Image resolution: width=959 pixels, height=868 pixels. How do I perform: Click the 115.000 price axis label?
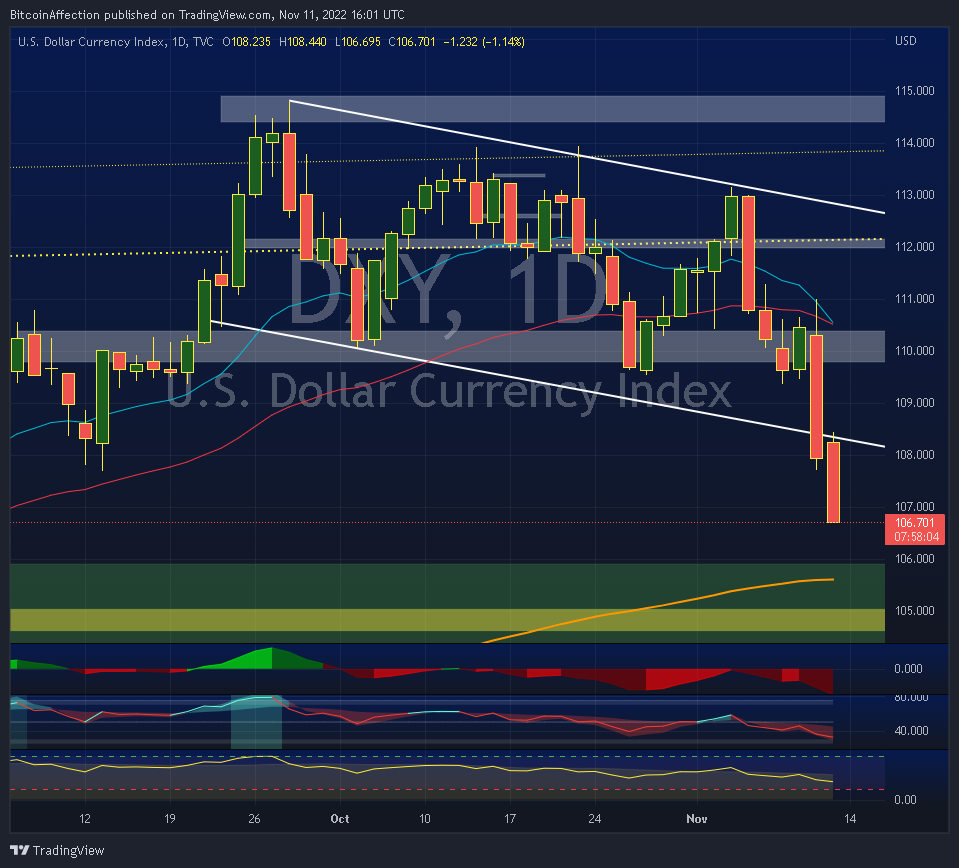click(x=914, y=91)
